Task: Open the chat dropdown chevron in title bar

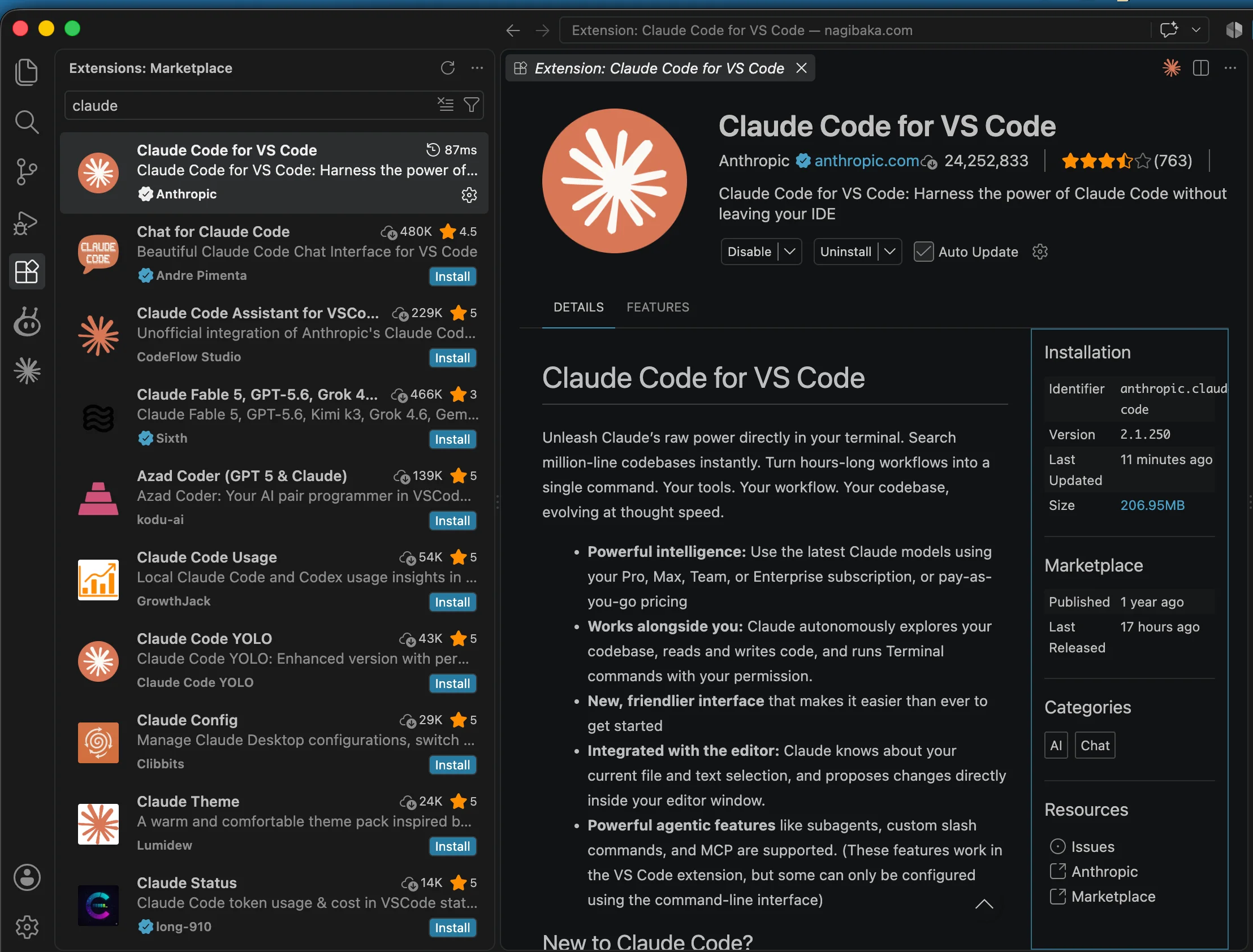Action: pyautogui.click(x=1196, y=30)
